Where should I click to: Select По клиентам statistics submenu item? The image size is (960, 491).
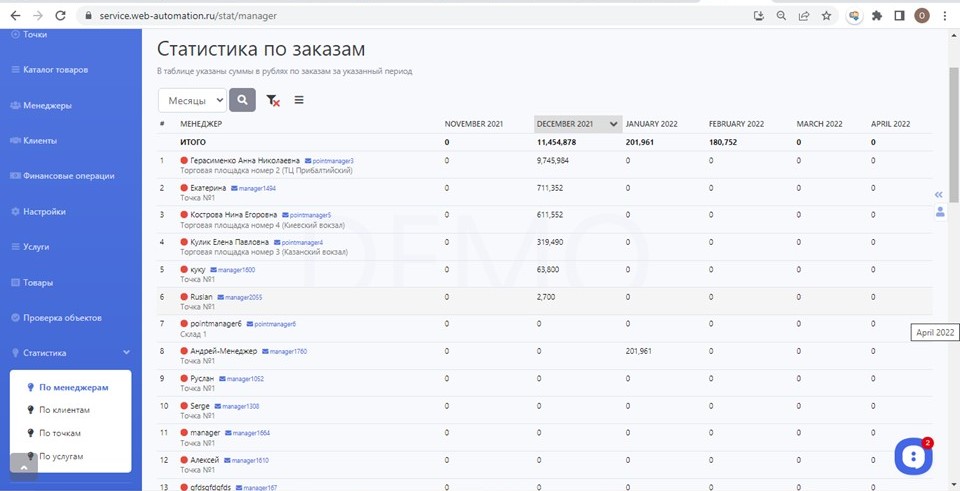(x=64, y=410)
